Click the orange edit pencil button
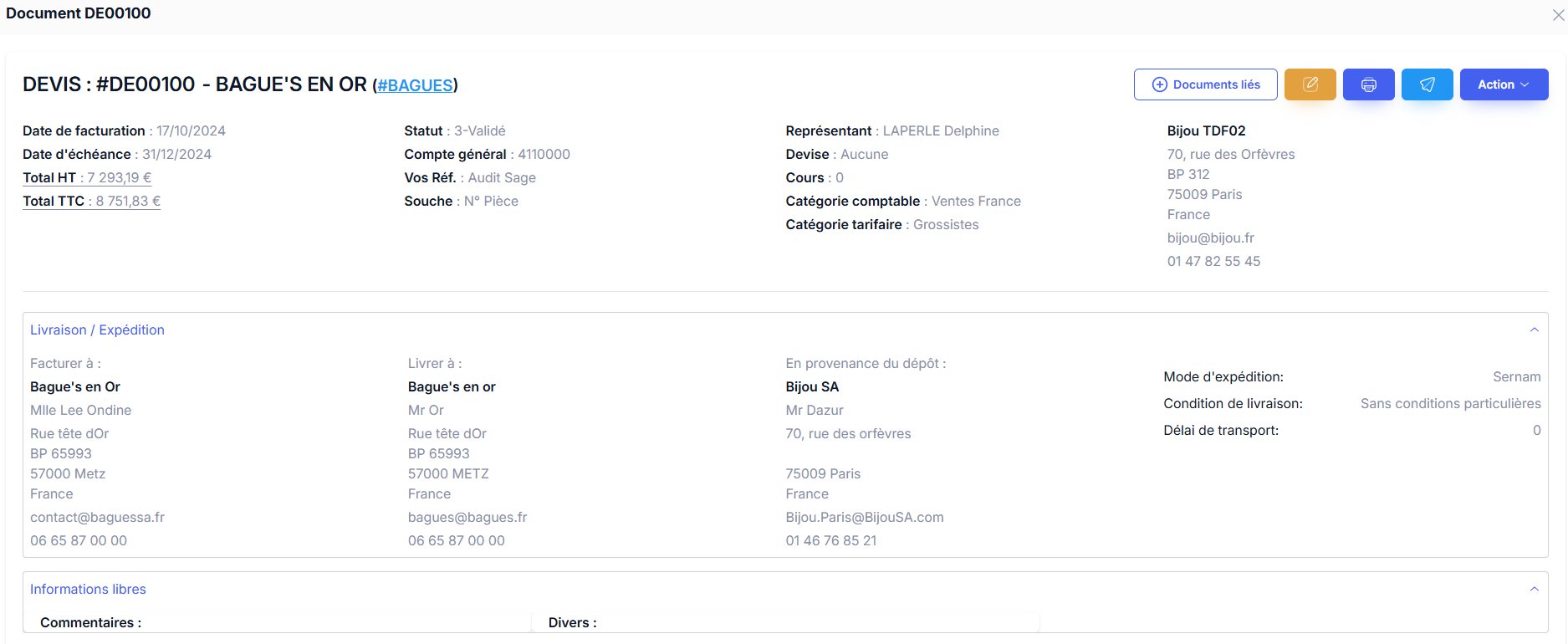Viewport: 1568px width, 644px height. tap(1310, 84)
